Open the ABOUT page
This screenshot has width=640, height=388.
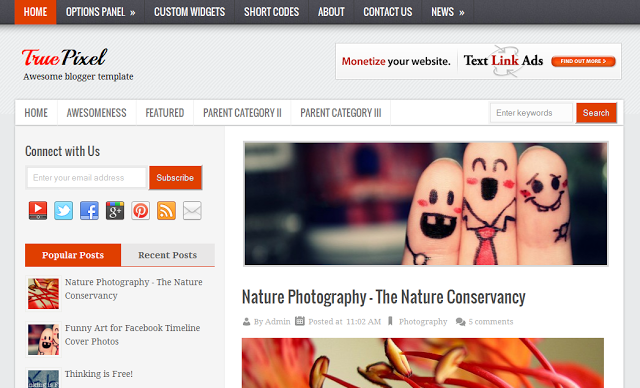pos(331,12)
